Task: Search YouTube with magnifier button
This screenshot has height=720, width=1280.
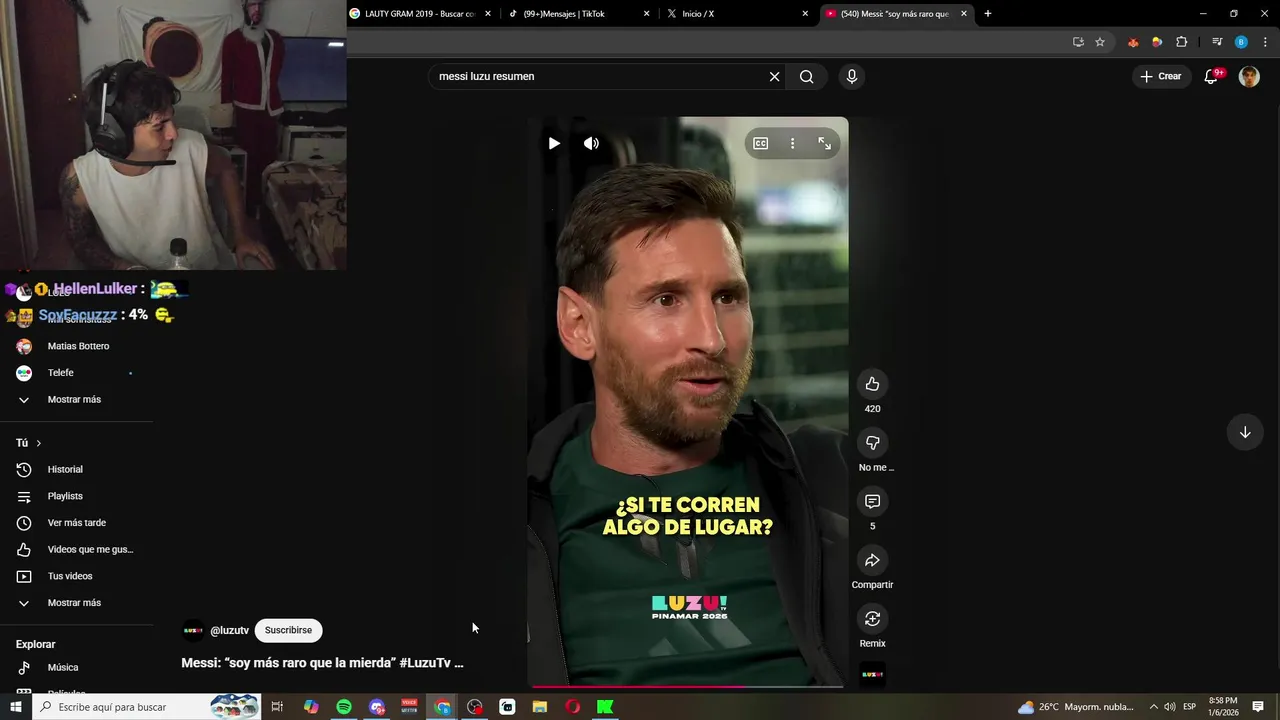Action: tap(806, 76)
